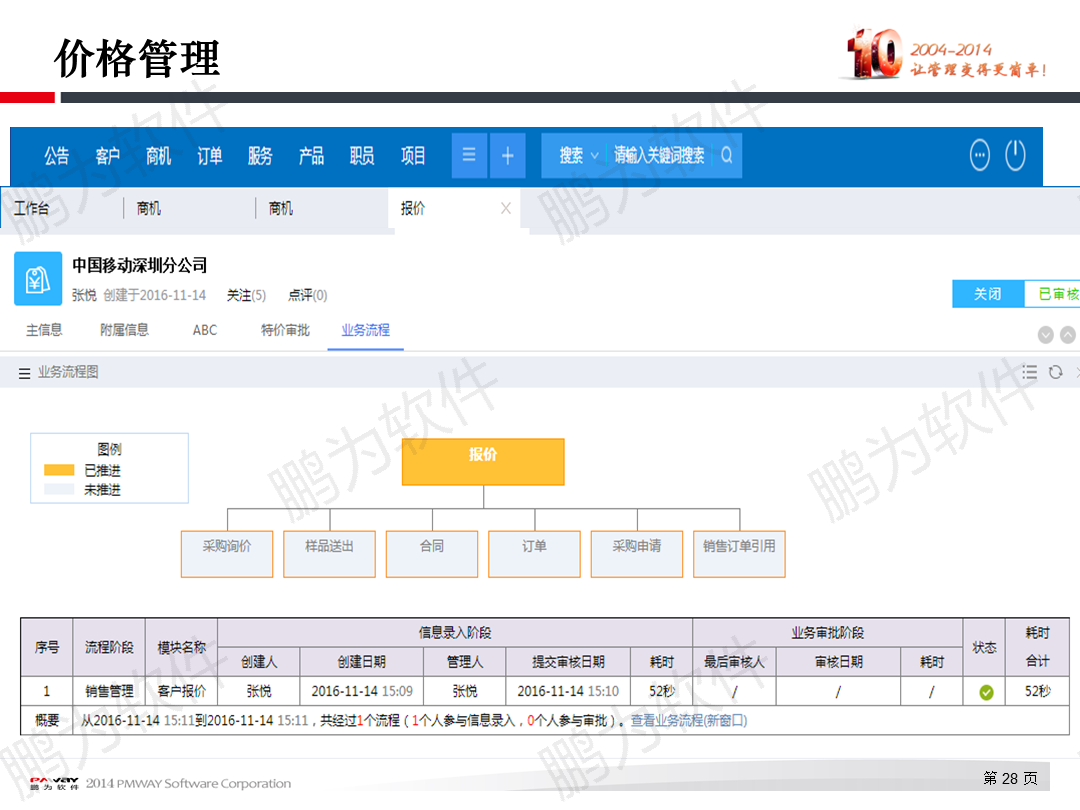
Task: Click the refresh icon in flowchart panel
Action: 1055,373
